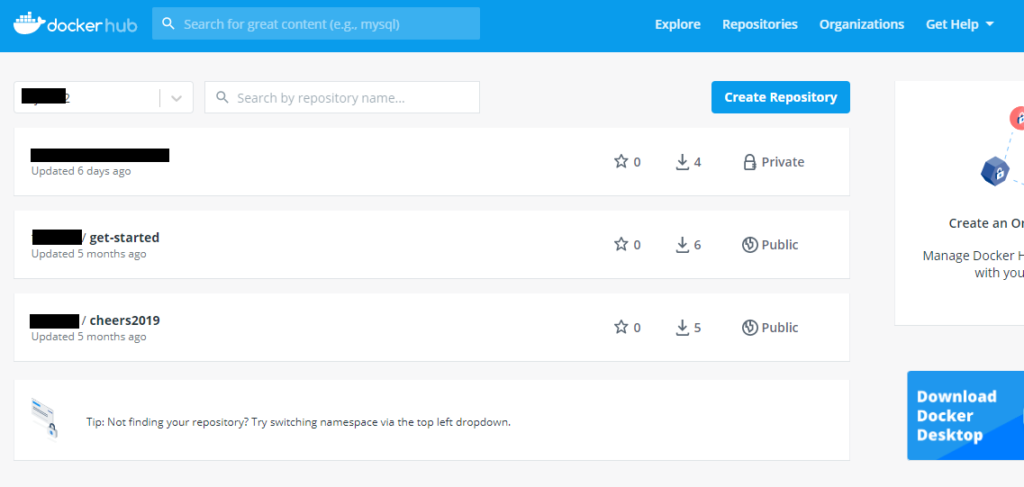The image size is (1024, 487).
Task: Click download icon on Private repository row
Action: pyautogui.click(x=682, y=162)
